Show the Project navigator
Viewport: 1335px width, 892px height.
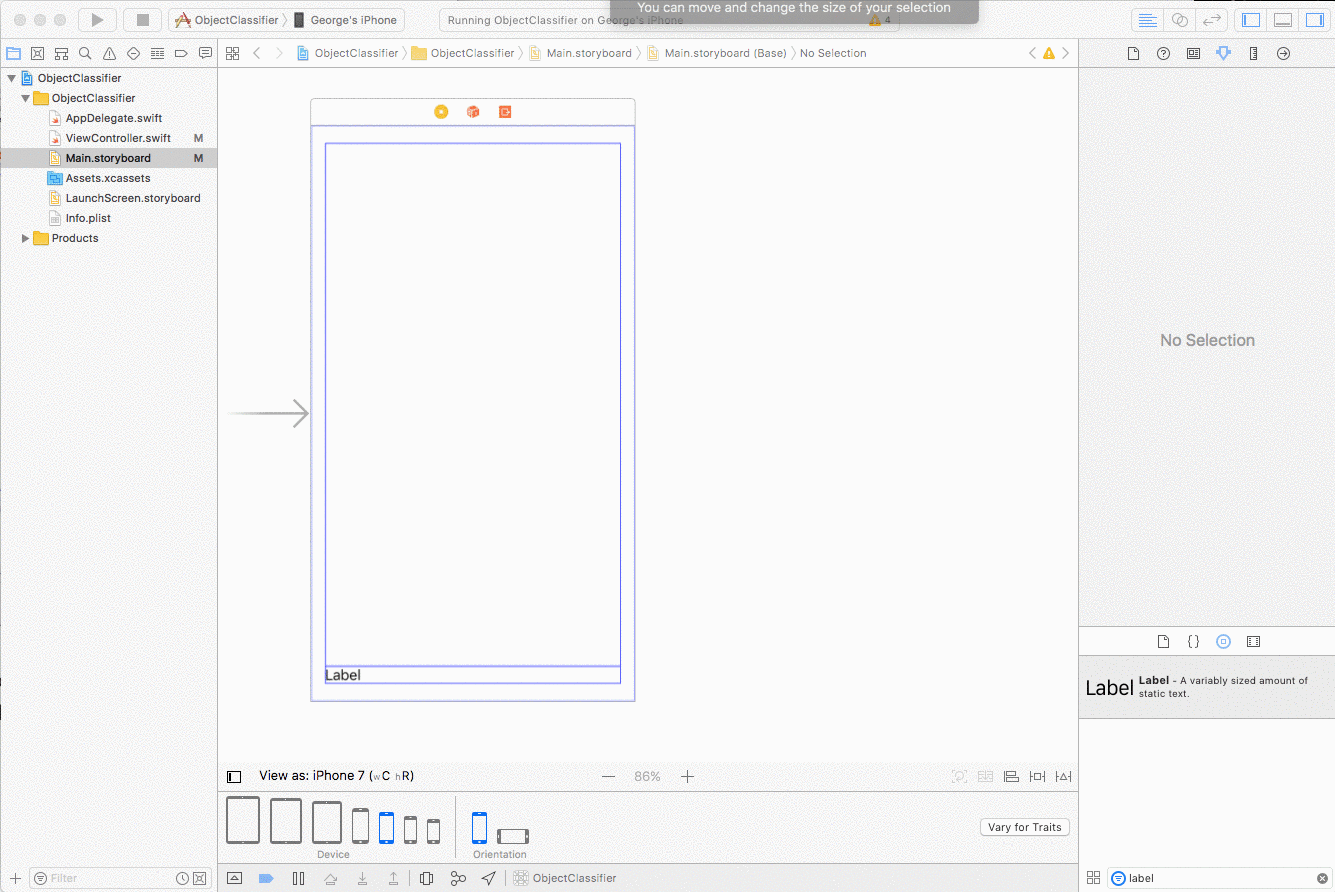click(14, 53)
